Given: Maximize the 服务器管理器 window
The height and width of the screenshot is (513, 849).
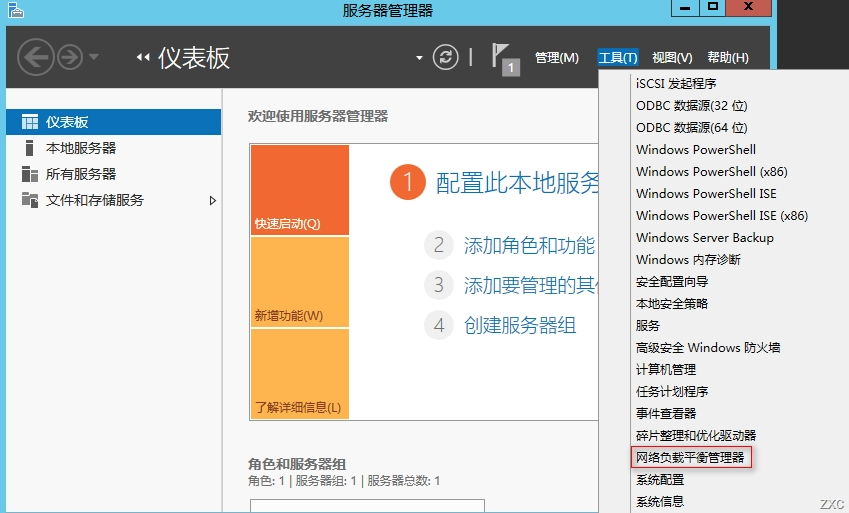Looking at the screenshot, I should tap(713, 7).
